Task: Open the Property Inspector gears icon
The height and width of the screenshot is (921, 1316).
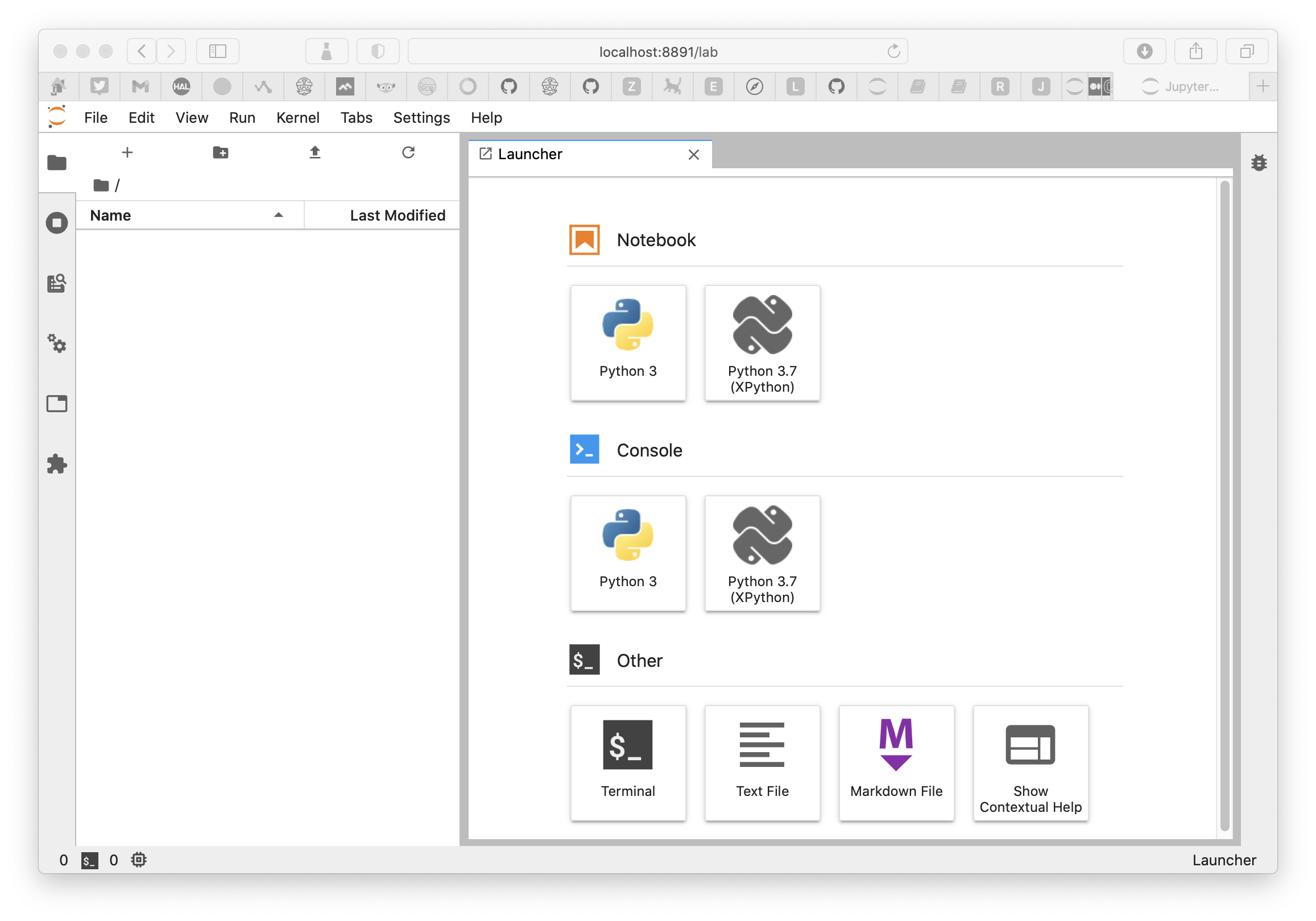Action: click(x=57, y=343)
